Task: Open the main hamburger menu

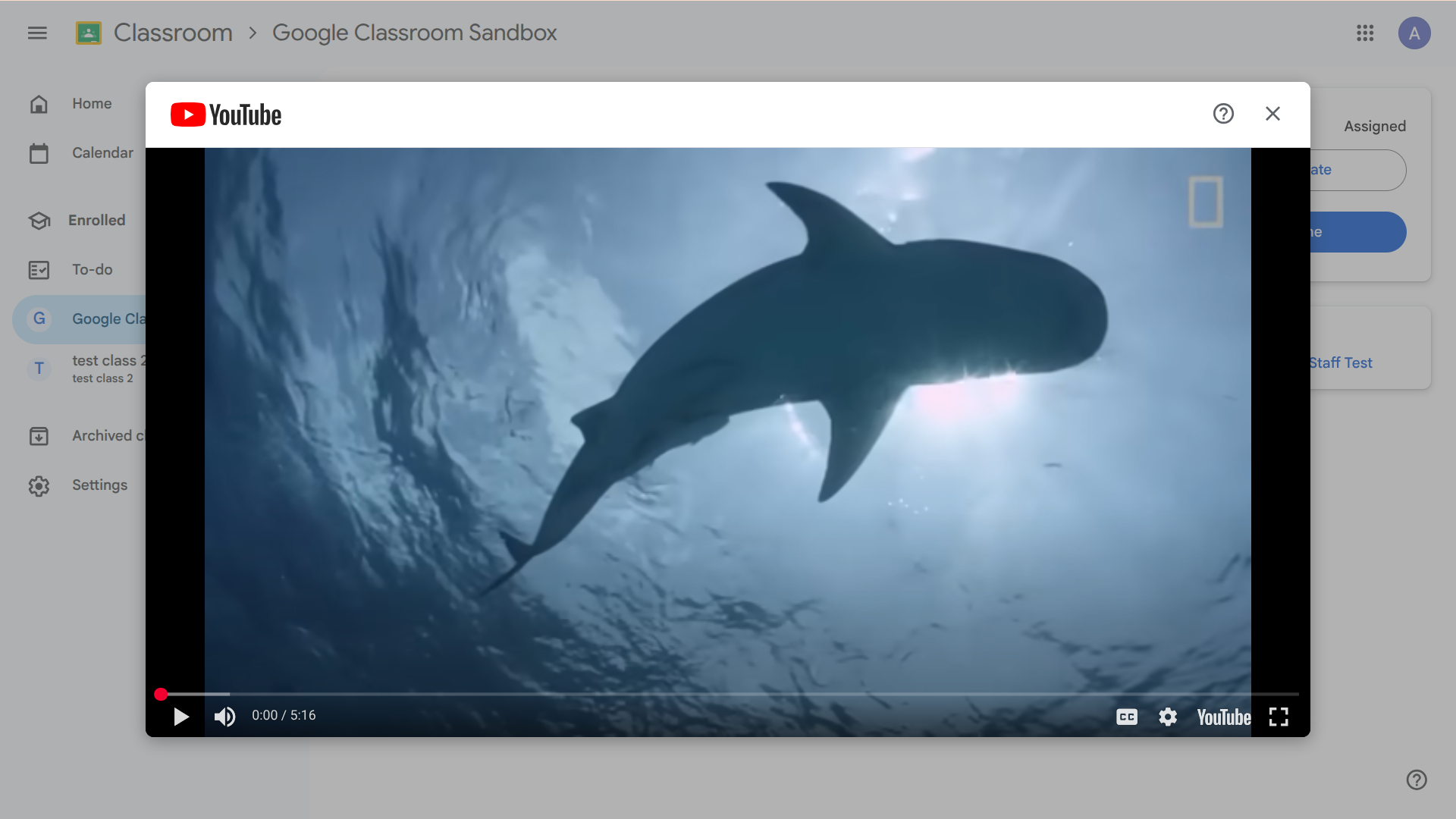Action: (x=37, y=33)
